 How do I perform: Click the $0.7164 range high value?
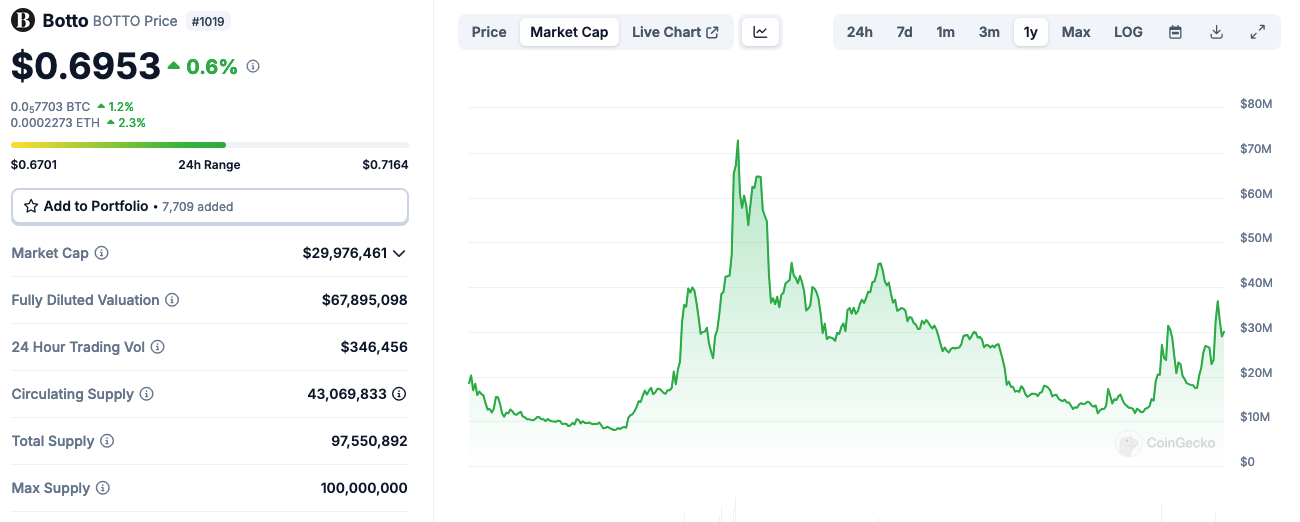[386, 165]
